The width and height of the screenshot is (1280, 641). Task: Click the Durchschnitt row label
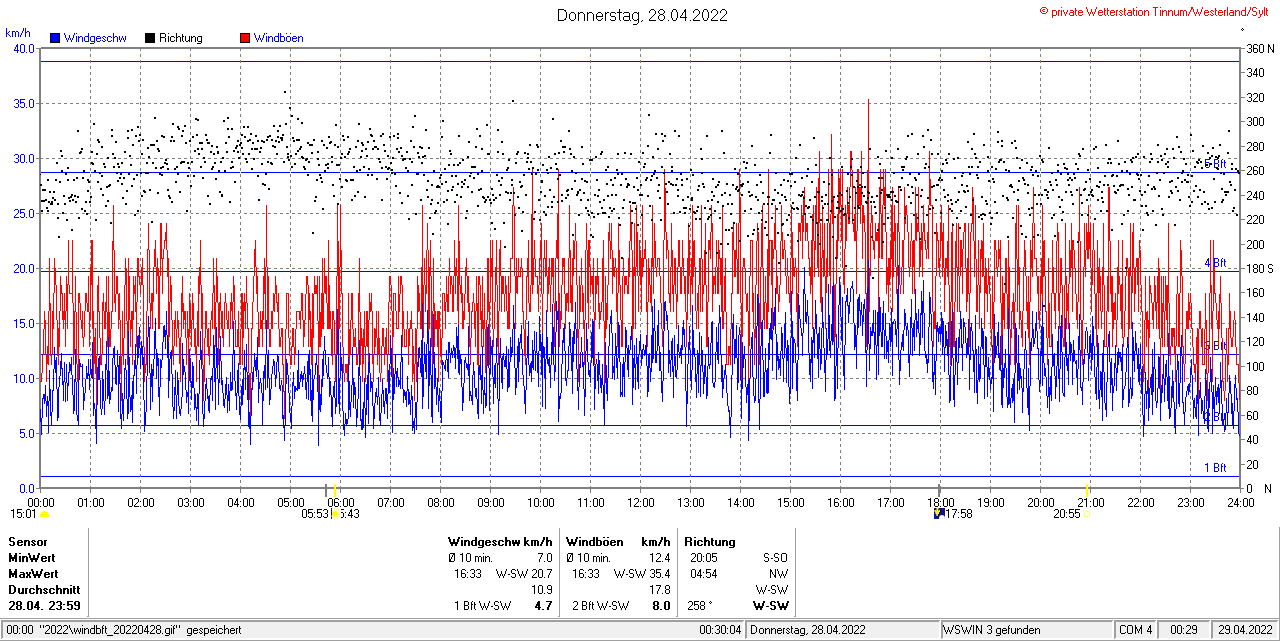tap(43, 590)
